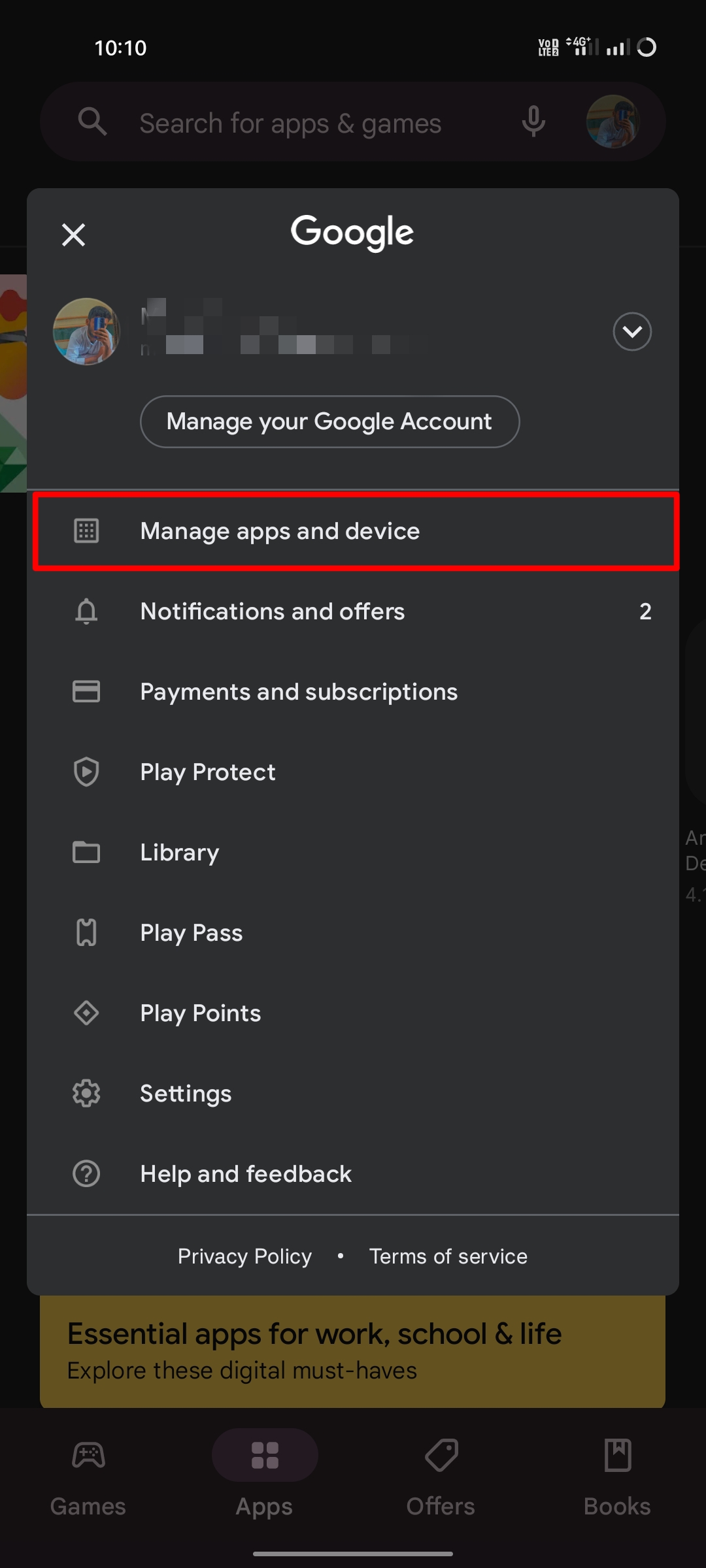Open Payments and subscriptions
Viewport: 706px width, 1568px height.
[299, 691]
